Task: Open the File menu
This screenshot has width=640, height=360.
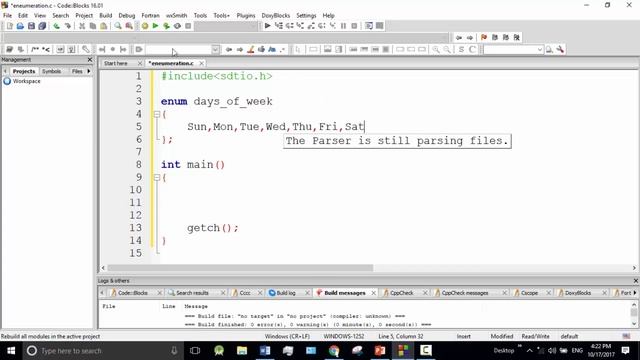Action: point(7,15)
